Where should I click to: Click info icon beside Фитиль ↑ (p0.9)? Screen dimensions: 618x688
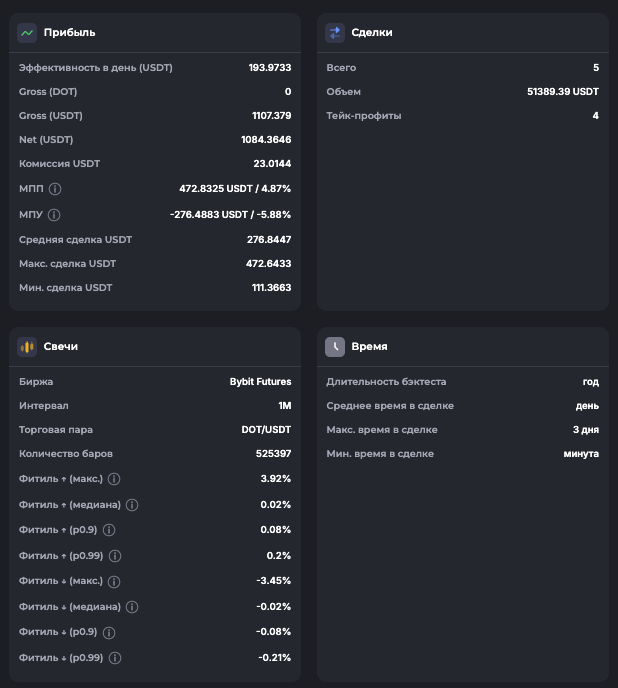(x=109, y=530)
